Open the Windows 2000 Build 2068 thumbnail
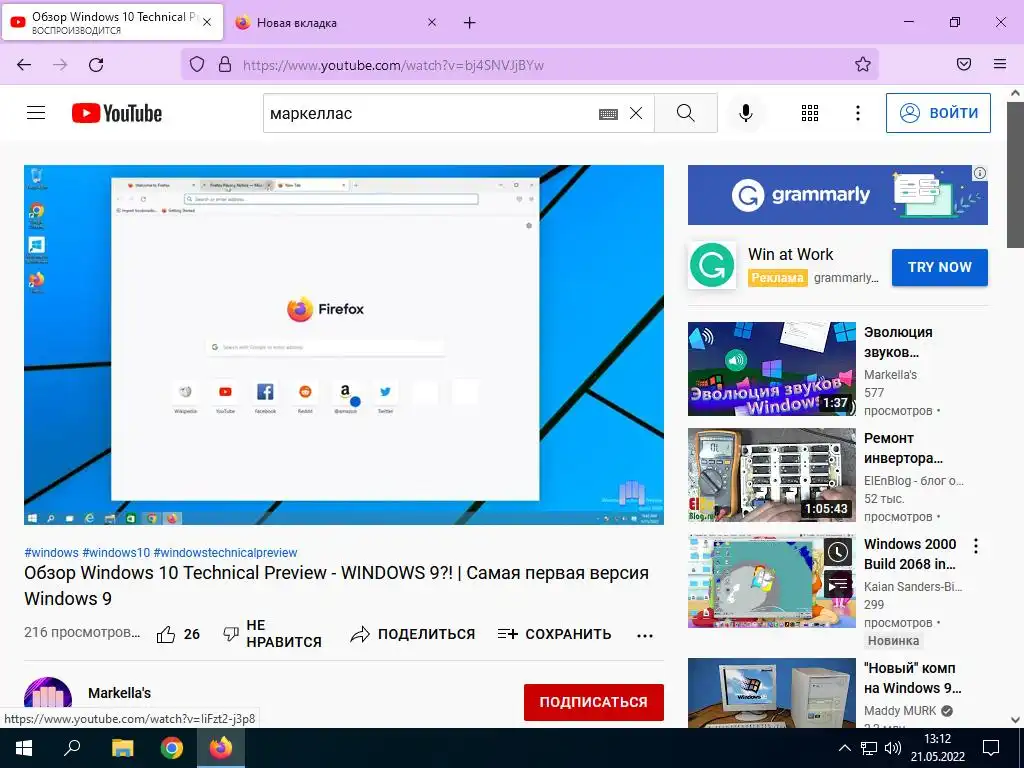Screen dimensions: 1024x768 771,581
